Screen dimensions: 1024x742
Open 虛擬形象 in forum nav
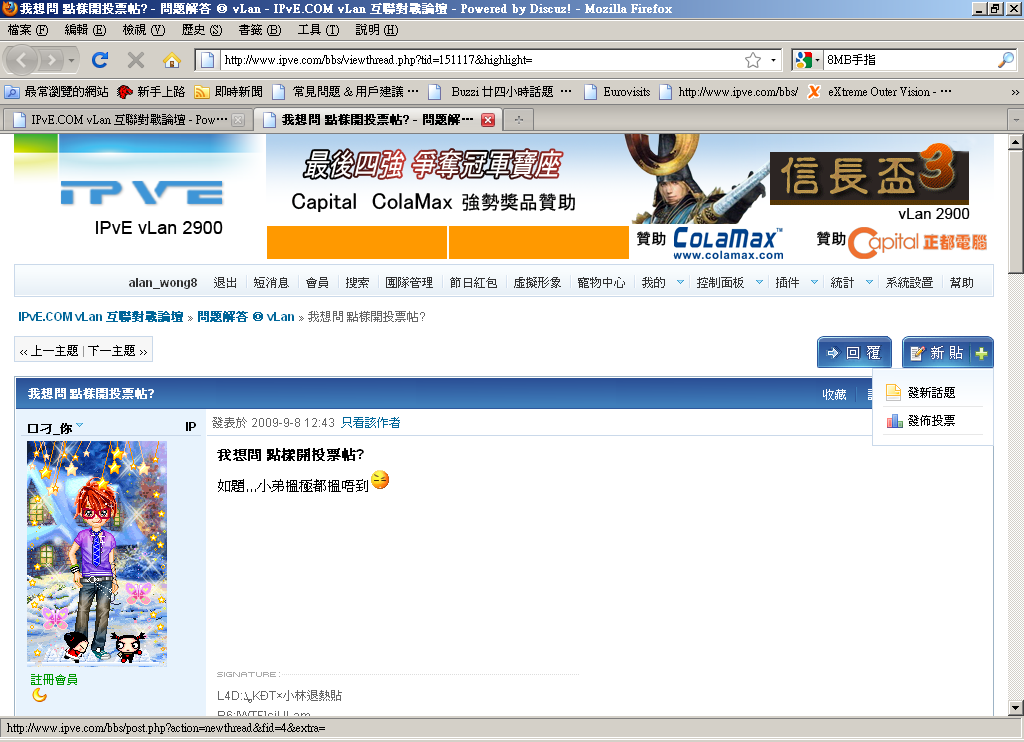(537, 283)
